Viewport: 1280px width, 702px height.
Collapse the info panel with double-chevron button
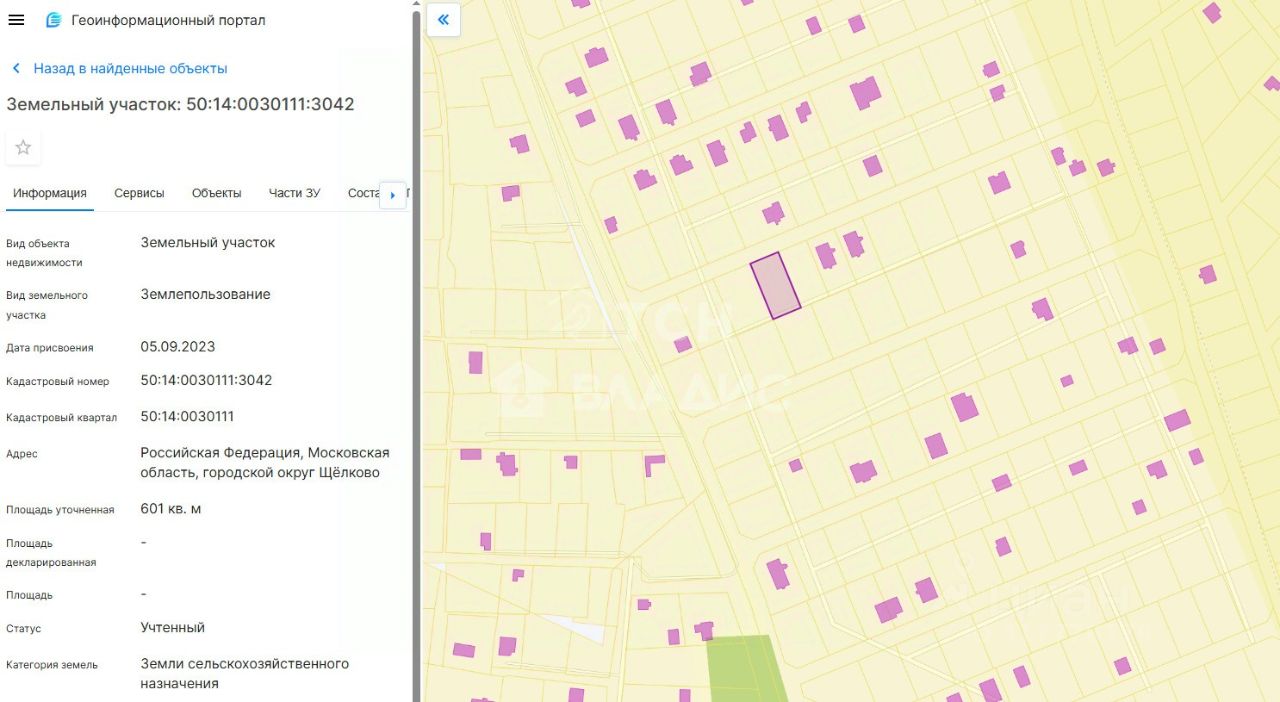click(x=443, y=19)
